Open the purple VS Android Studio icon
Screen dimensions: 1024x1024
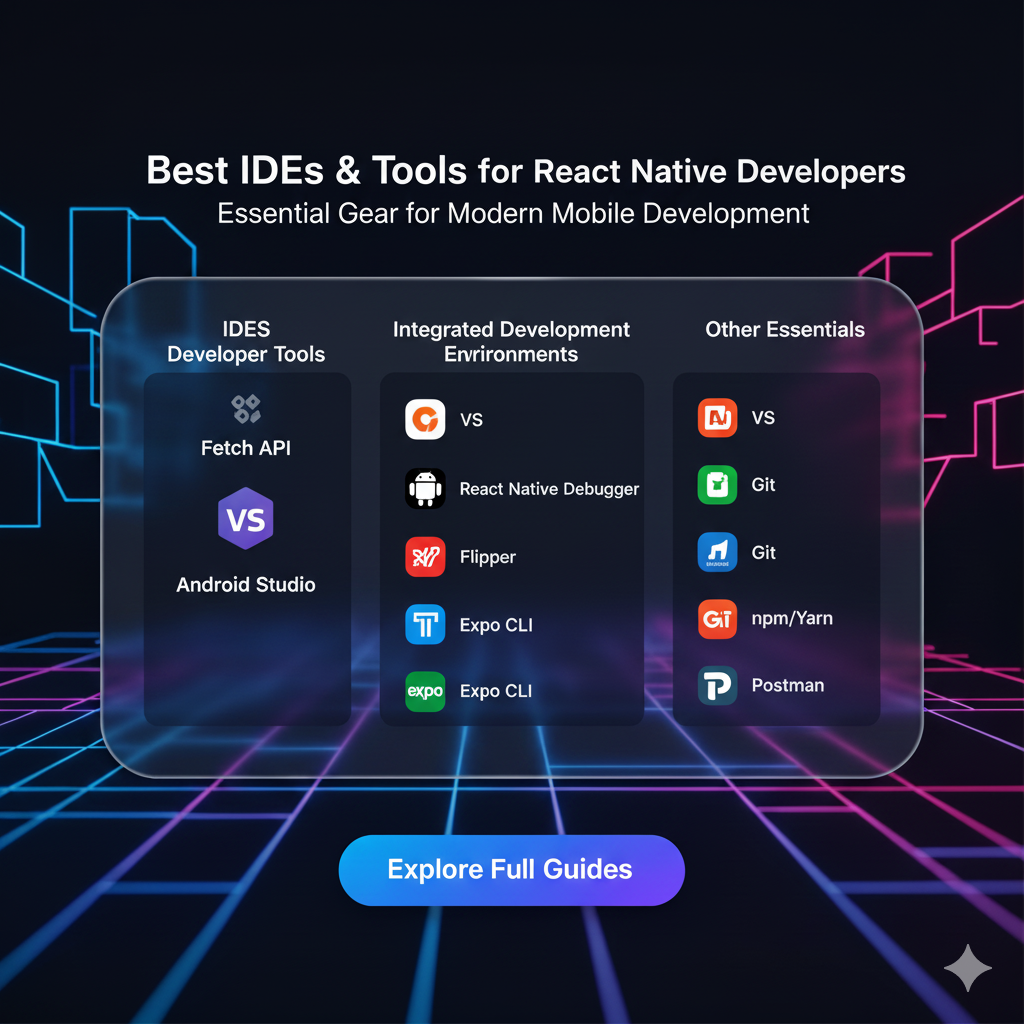coord(246,518)
